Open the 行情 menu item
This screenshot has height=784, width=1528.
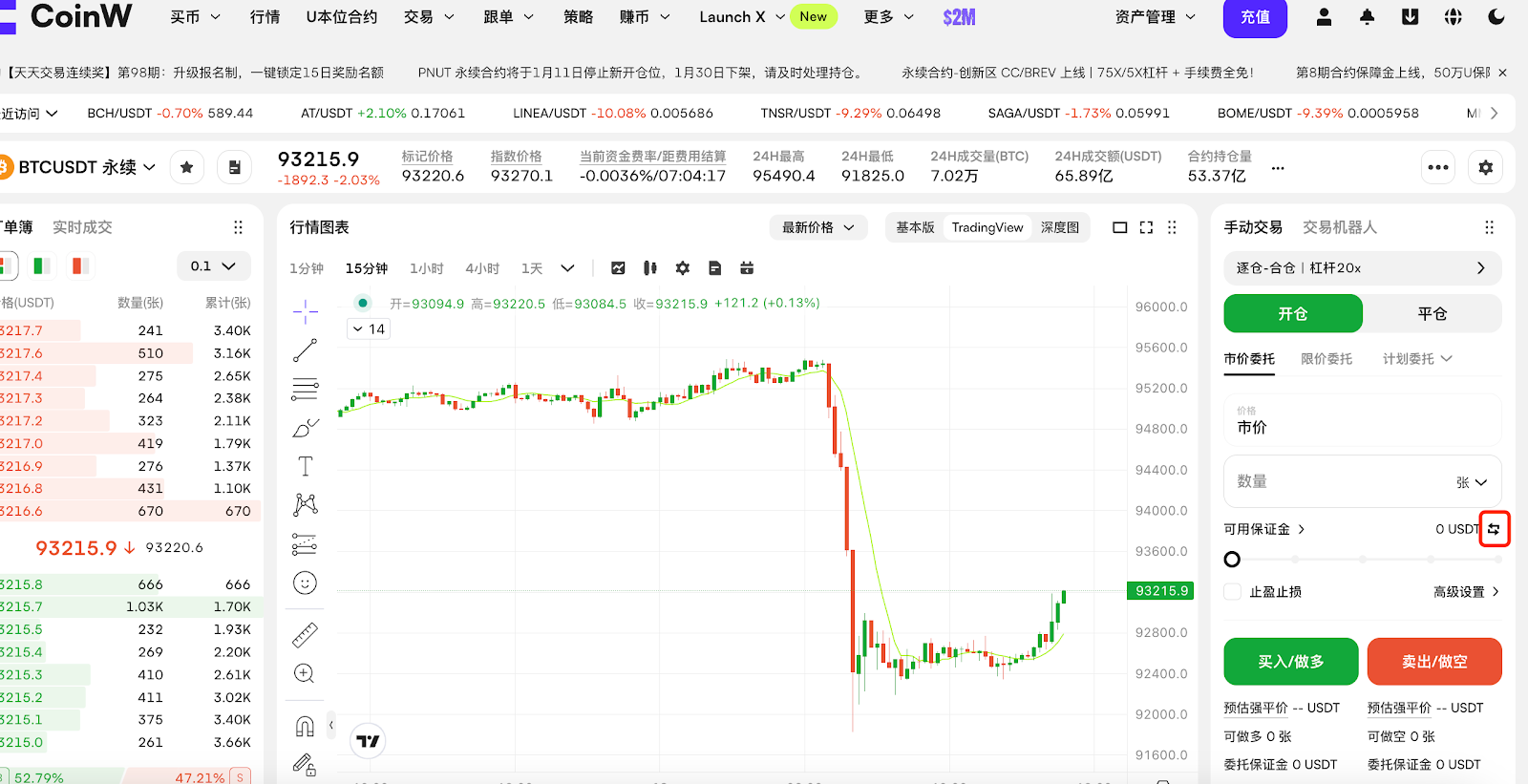[x=265, y=17]
